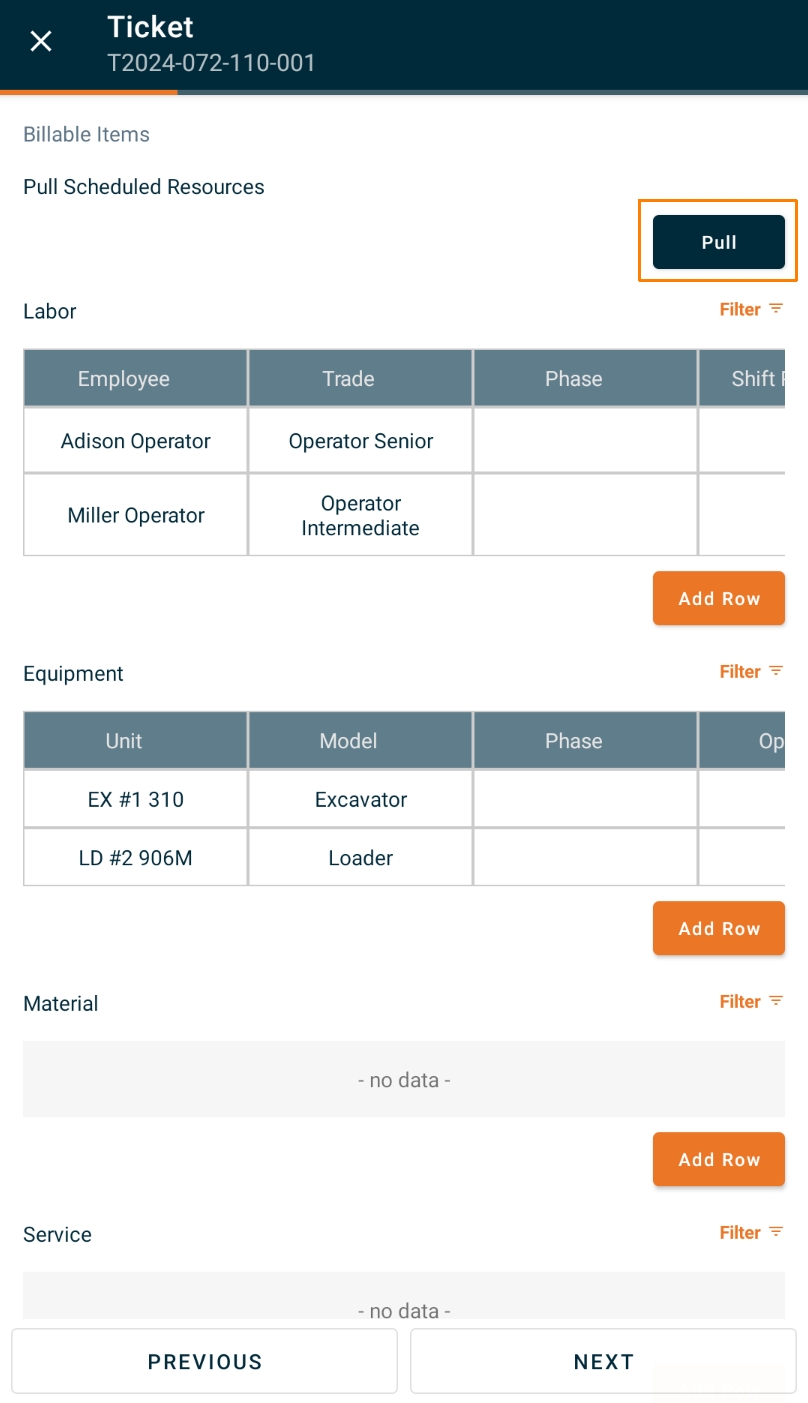Select the Miller Operator employee cell
The width and height of the screenshot is (808, 1403).
pos(136,515)
